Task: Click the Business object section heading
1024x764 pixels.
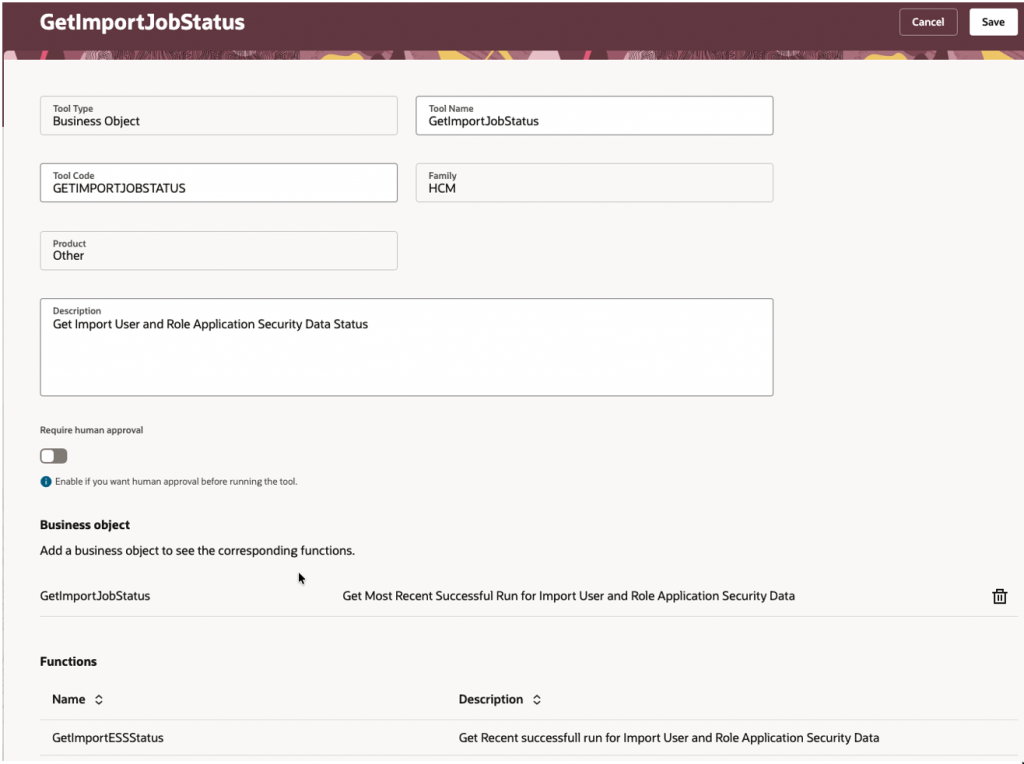Action: click(85, 525)
